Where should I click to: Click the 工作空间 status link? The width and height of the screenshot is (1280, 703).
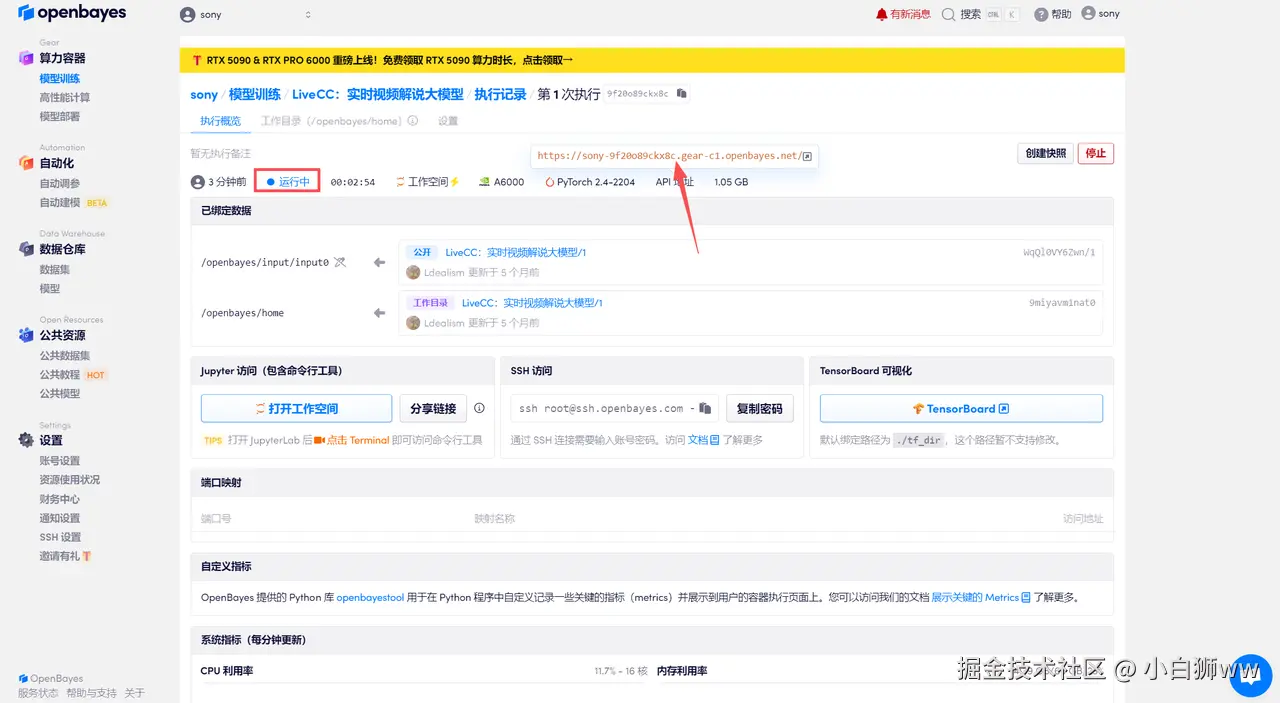[427, 182]
